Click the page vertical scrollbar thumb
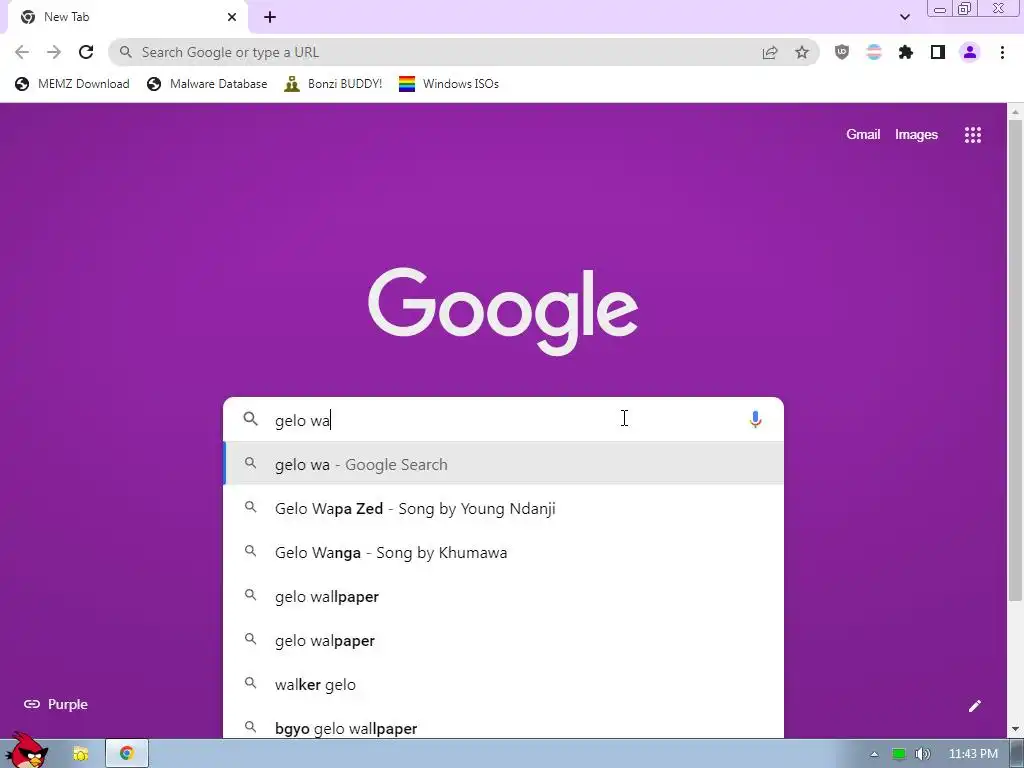This screenshot has height=768, width=1024. (1015, 360)
